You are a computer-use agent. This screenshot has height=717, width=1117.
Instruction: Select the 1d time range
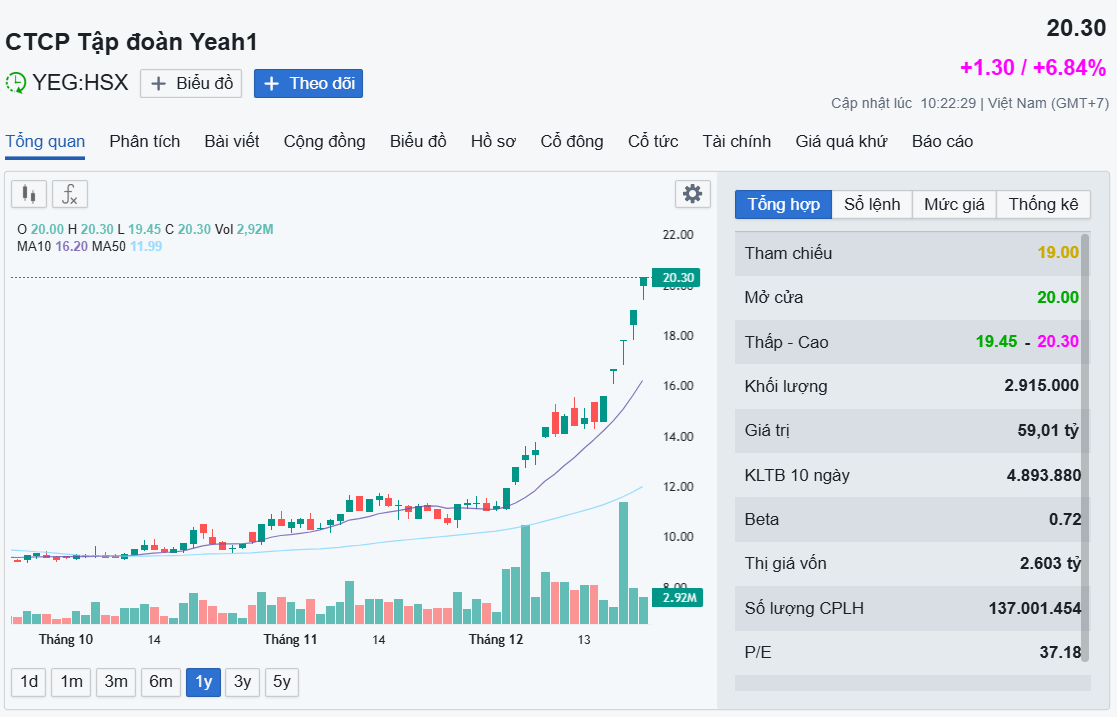[29, 682]
